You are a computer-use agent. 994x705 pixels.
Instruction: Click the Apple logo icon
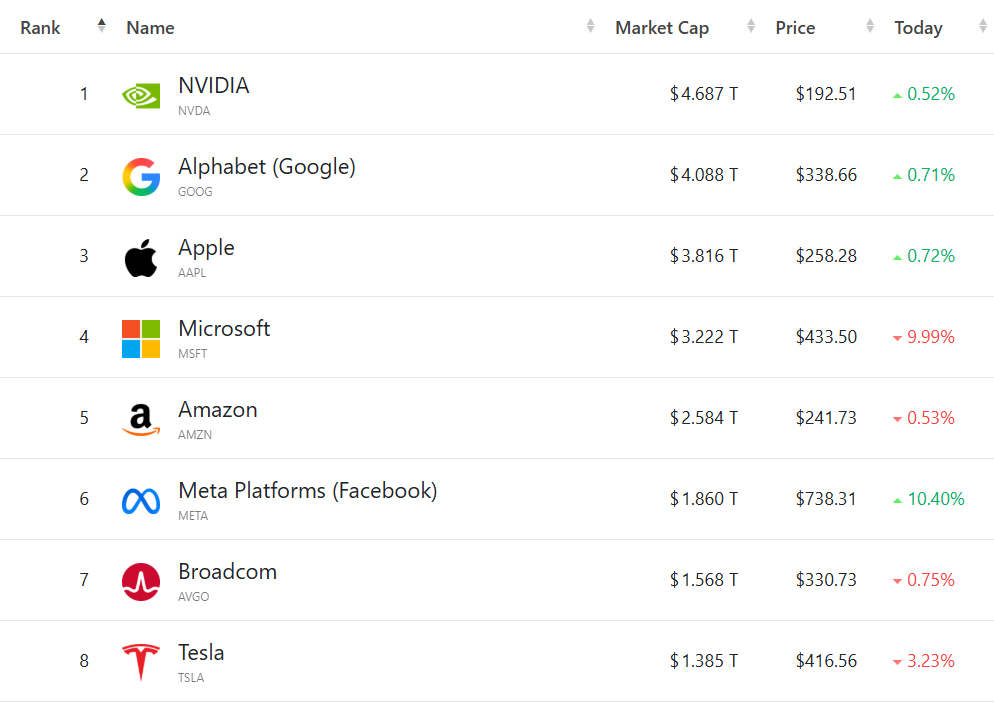(141, 258)
